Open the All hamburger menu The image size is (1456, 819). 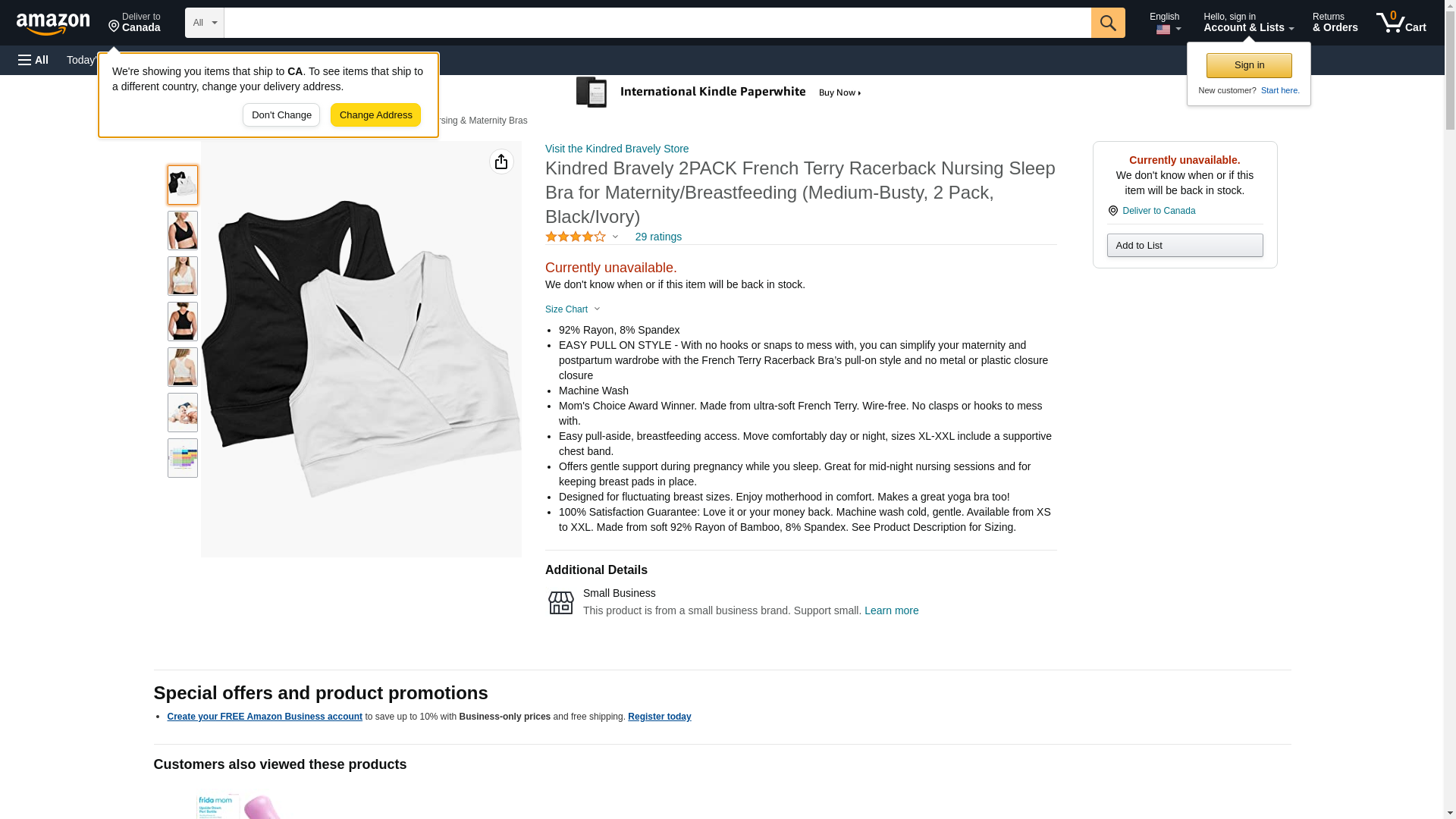(33, 60)
